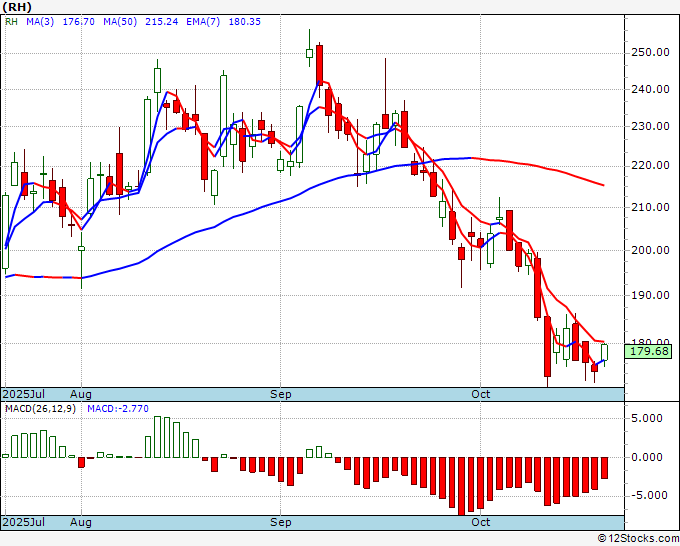Click the 176.70 MA(3) value
Viewport: 680px width, 546px height.
pos(78,22)
